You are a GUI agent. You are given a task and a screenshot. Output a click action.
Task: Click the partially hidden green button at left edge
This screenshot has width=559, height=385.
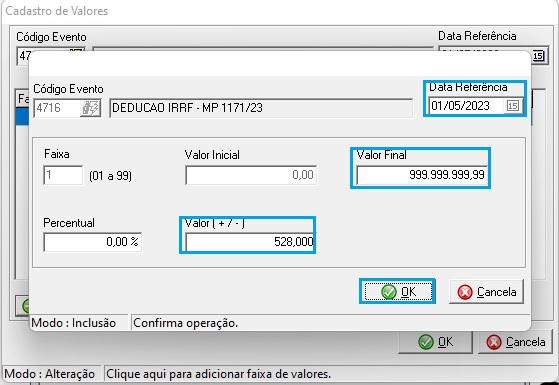24,306
